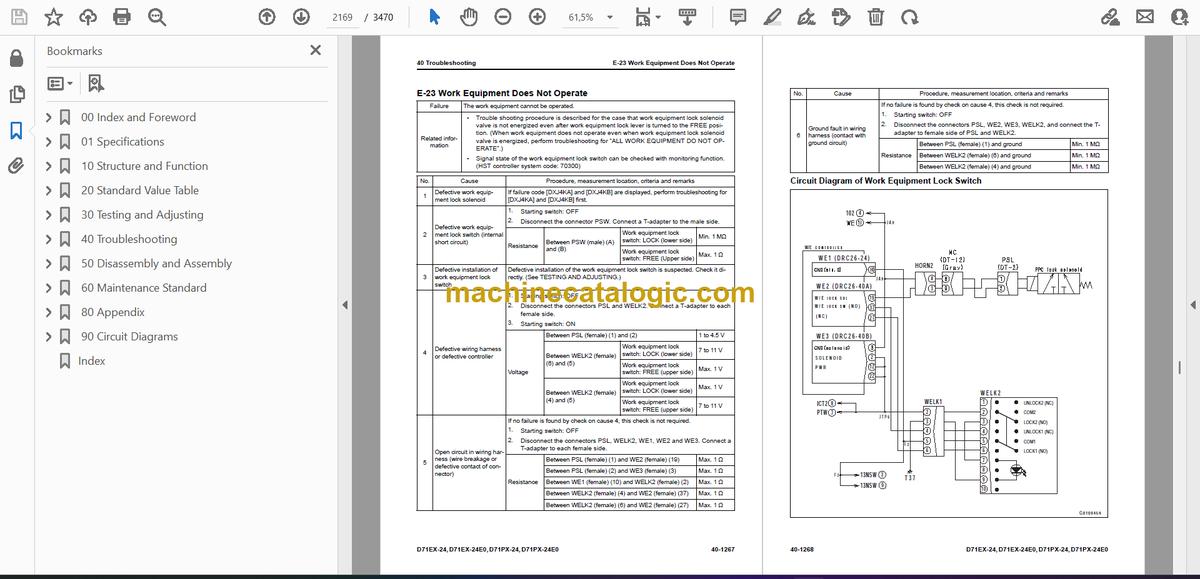The image size is (1200, 579).
Task: Delete using the trash can icon
Action: 875,17
